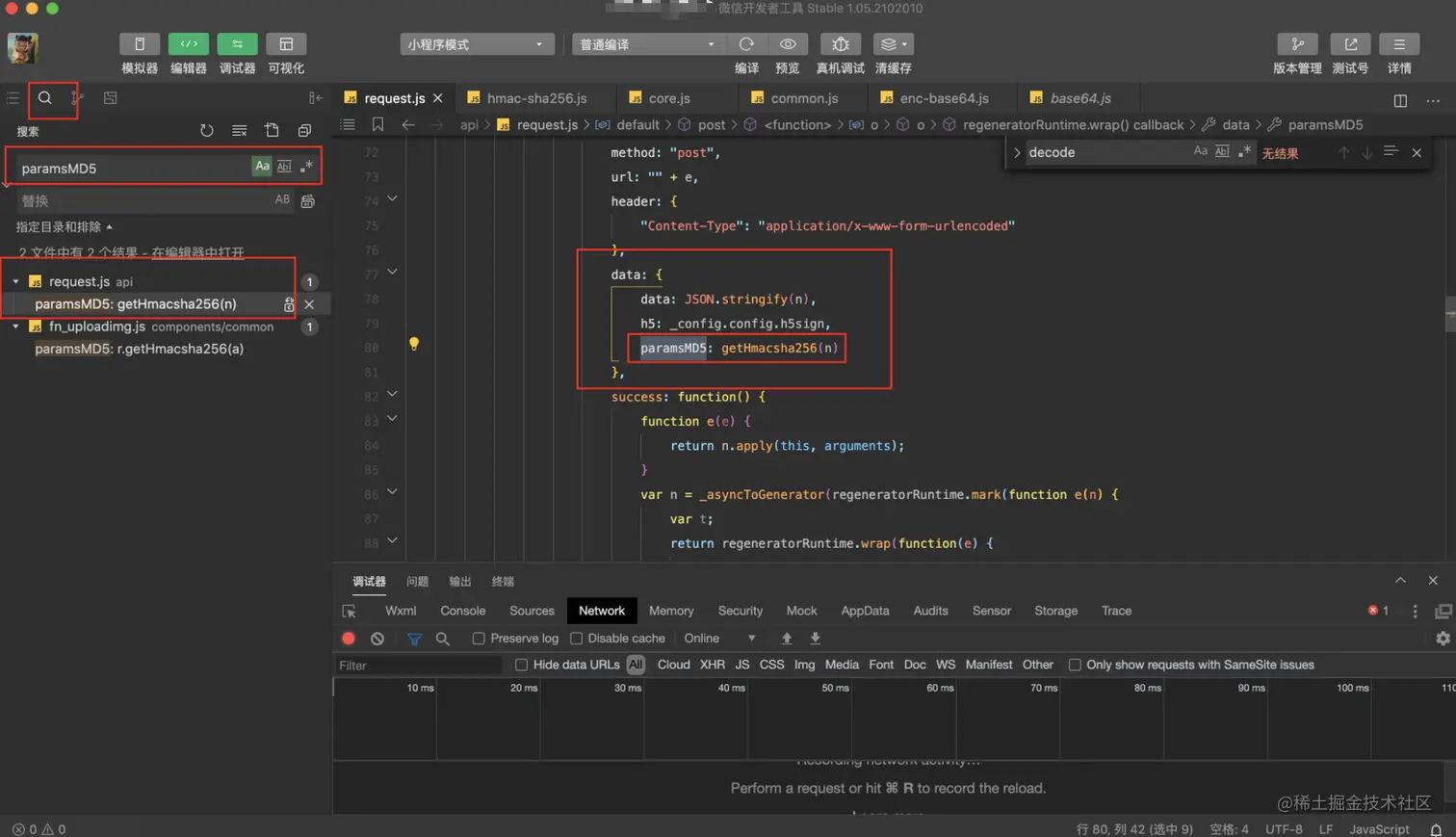Navigate back arrow in editor toolbar
The image size is (1456, 837).
click(408, 125)
